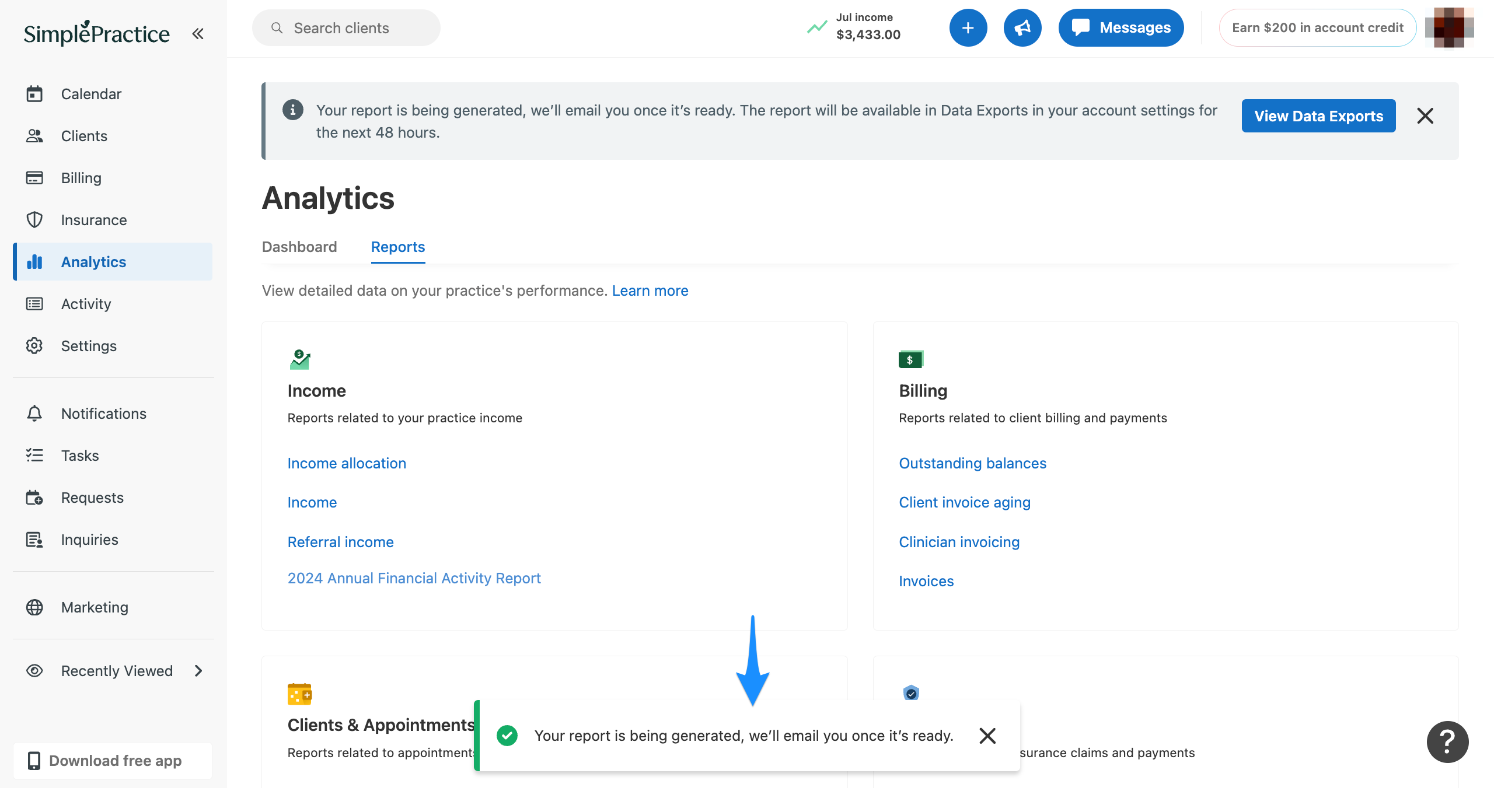Switch to the Dashboard tab
Image resolution: width=1494 pixels, height=812 pixels.
tap(299, 247)
